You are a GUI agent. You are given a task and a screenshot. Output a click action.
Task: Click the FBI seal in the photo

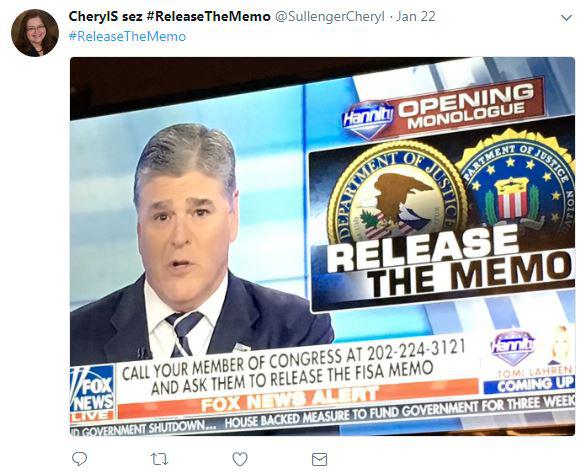pyautogui.click(x=517, y=182)
